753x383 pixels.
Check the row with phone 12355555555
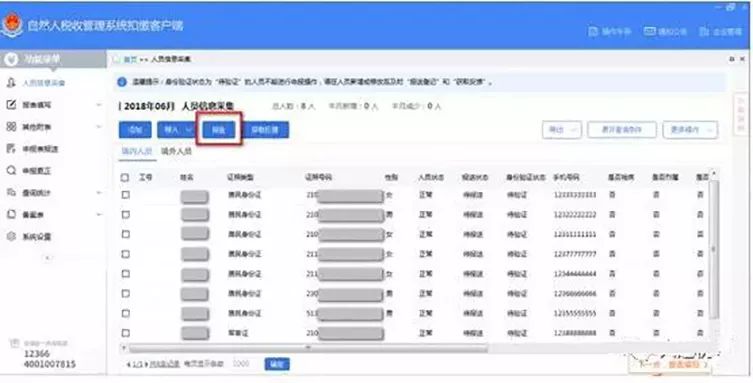pos(125,313)
